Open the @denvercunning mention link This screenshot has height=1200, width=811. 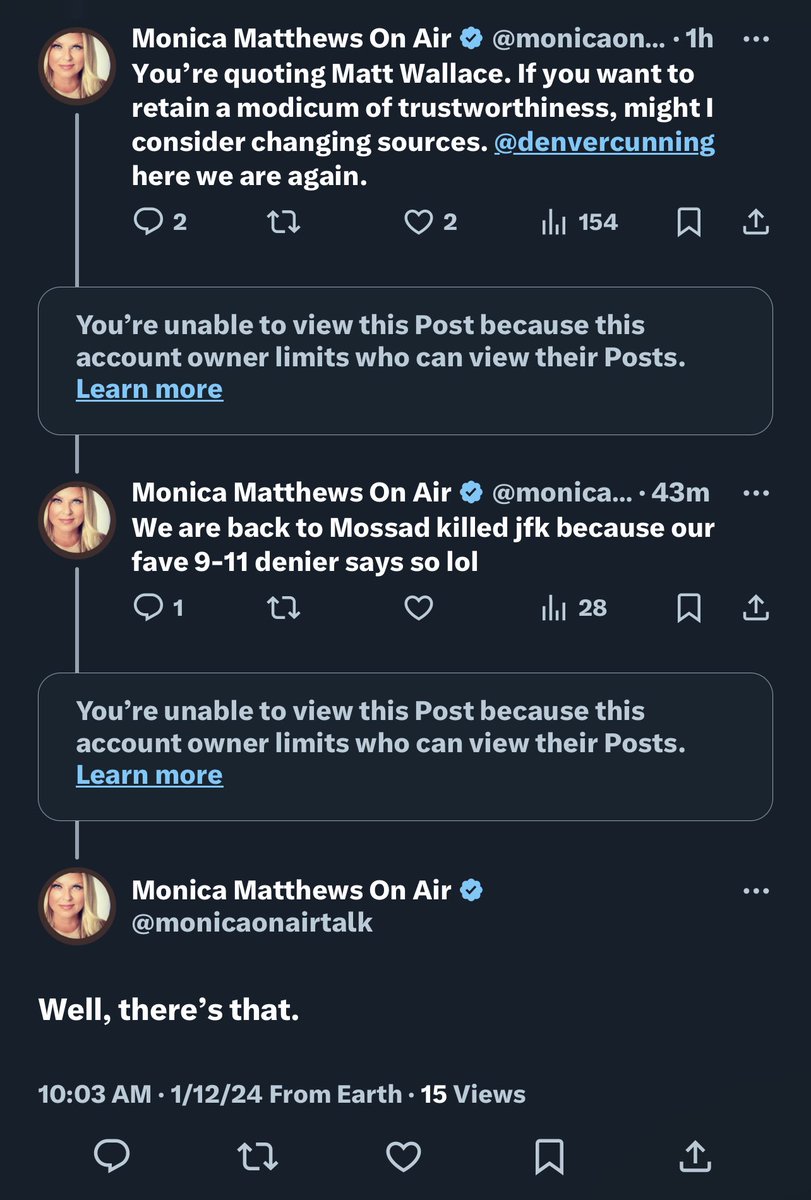click(604, 142)
